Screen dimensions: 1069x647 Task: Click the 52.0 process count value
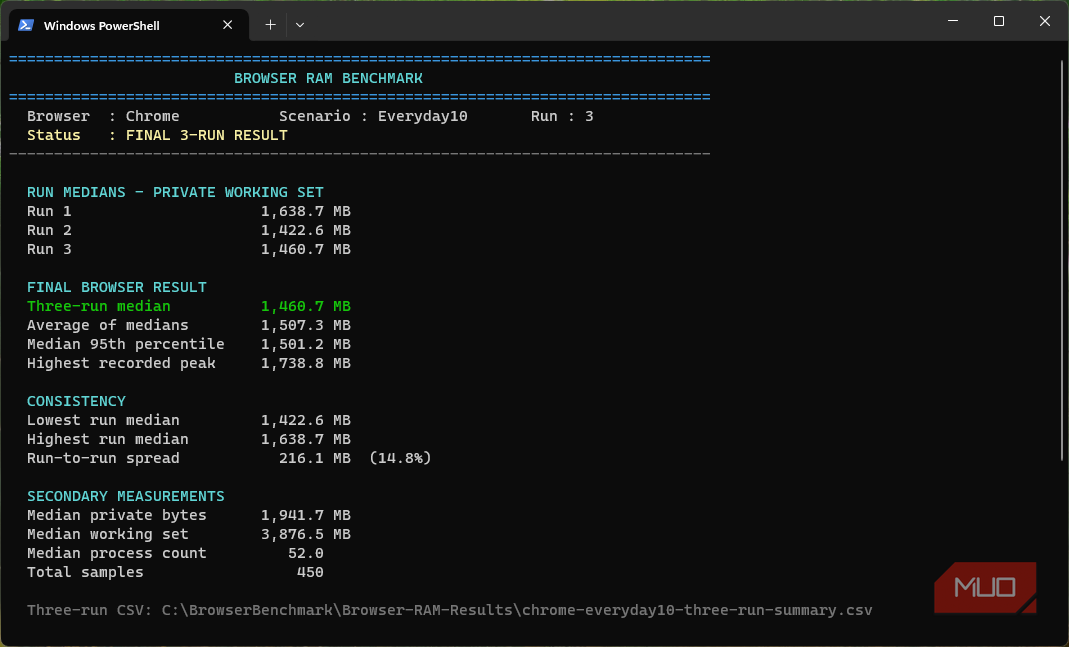[x=306, y=553]
